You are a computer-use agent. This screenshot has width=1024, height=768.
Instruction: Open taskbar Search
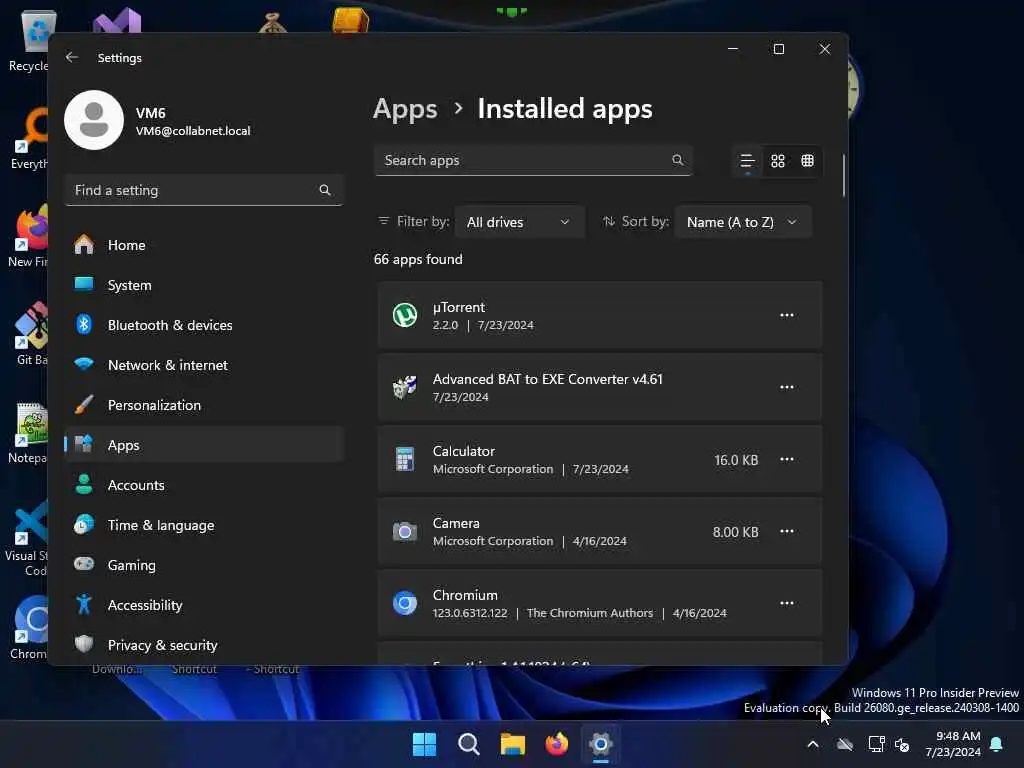[x=468, y=744]
